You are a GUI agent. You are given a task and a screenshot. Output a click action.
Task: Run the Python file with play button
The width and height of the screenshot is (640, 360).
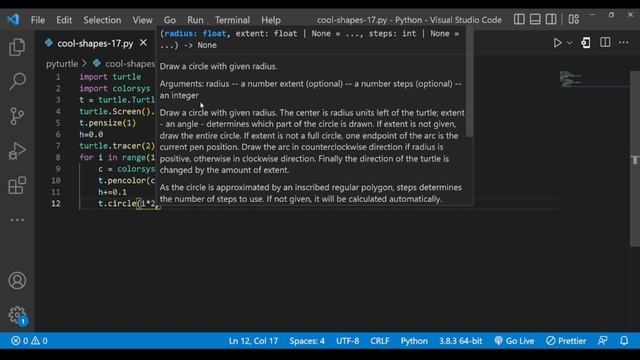click(557, 43)
